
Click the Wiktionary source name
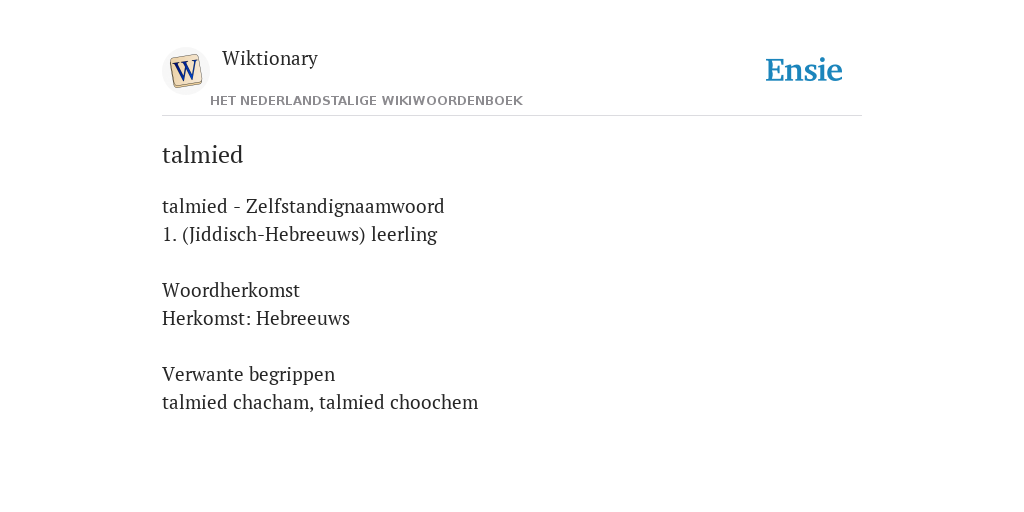[x=270, y=58]
